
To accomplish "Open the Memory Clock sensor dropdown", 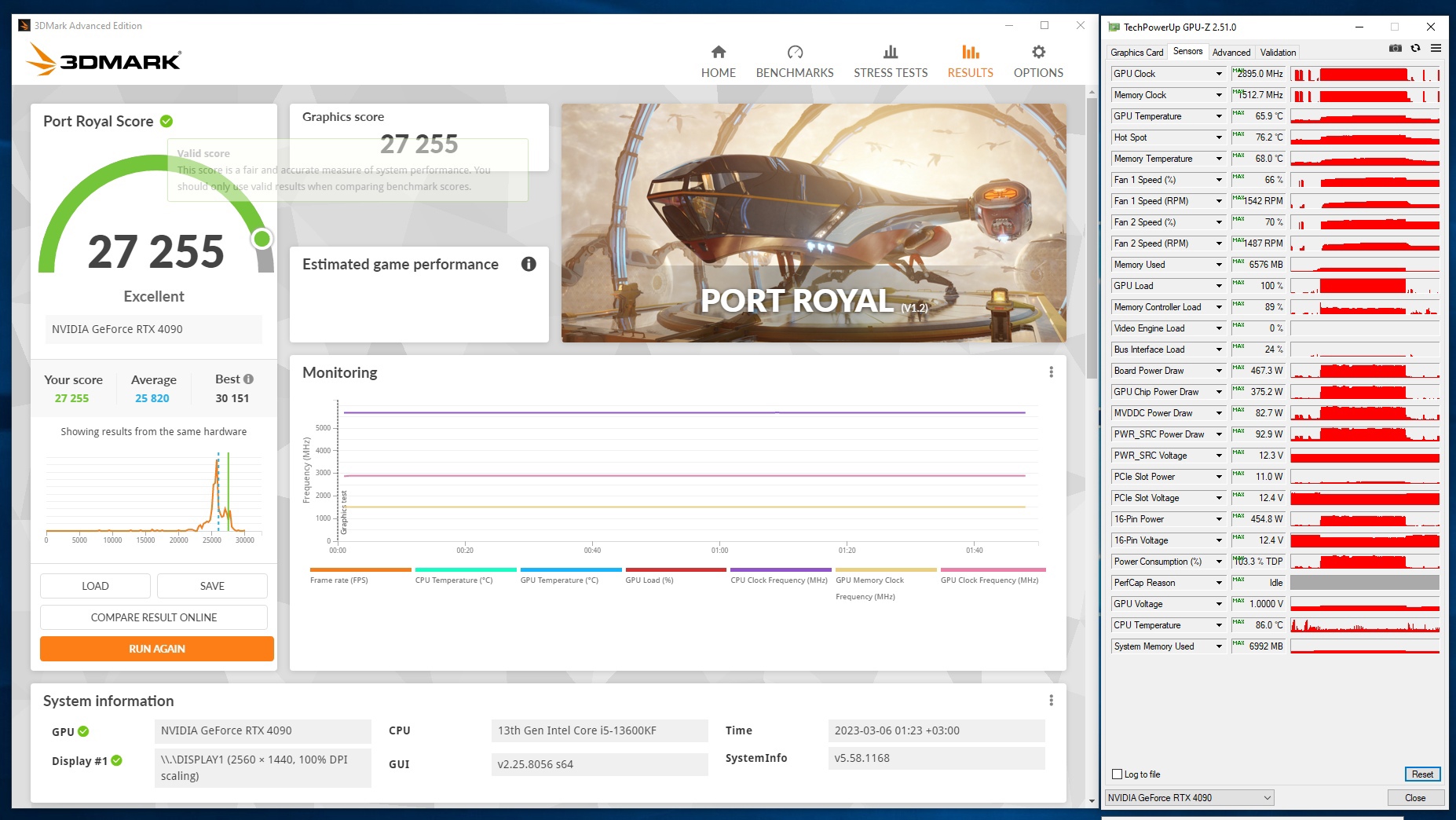I will [x=1219, y=95].
